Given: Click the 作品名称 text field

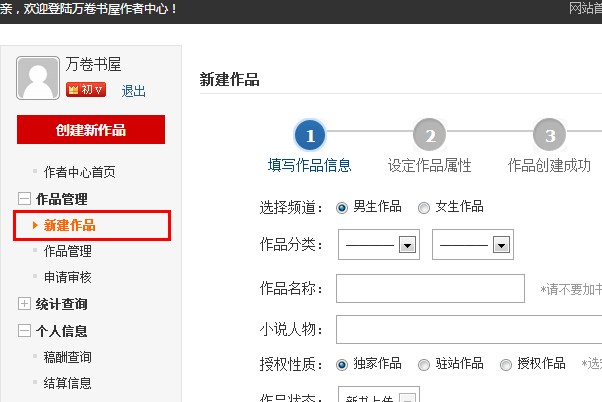Looking at the screenshot, I should 430,289.
